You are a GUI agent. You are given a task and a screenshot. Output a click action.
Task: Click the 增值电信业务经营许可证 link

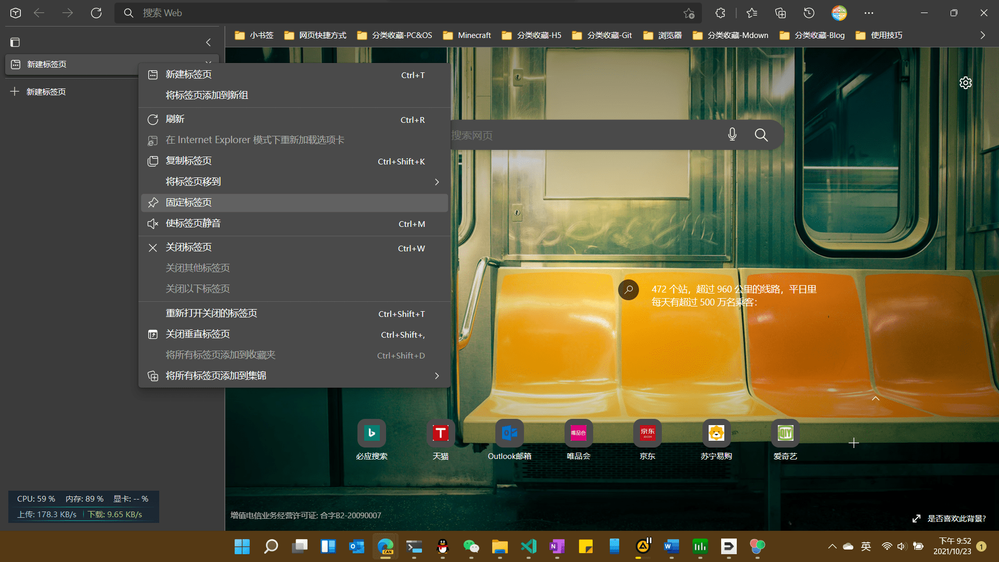coord(306,515)
